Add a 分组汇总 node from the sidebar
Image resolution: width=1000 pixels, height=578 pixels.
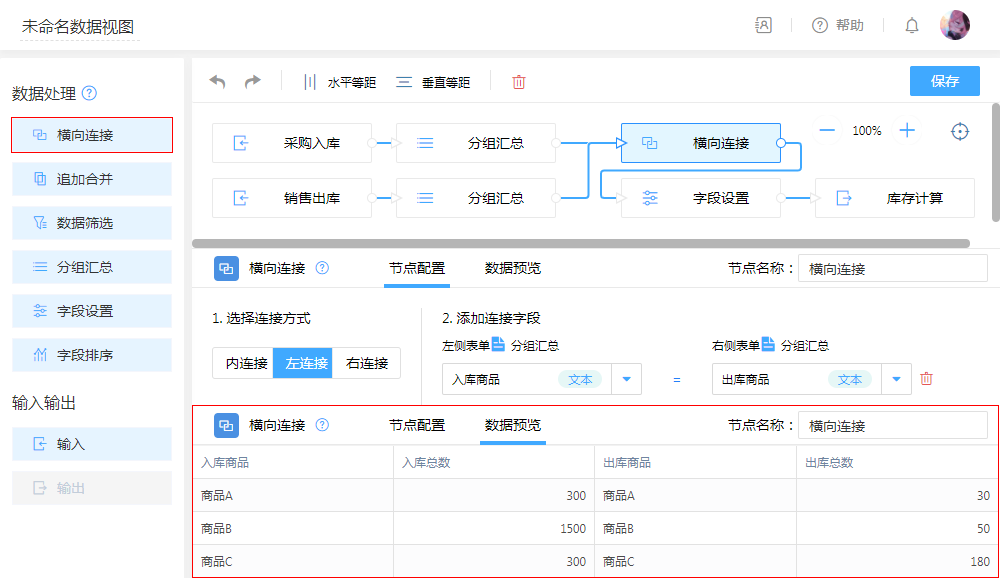click(x=92, y=267)
